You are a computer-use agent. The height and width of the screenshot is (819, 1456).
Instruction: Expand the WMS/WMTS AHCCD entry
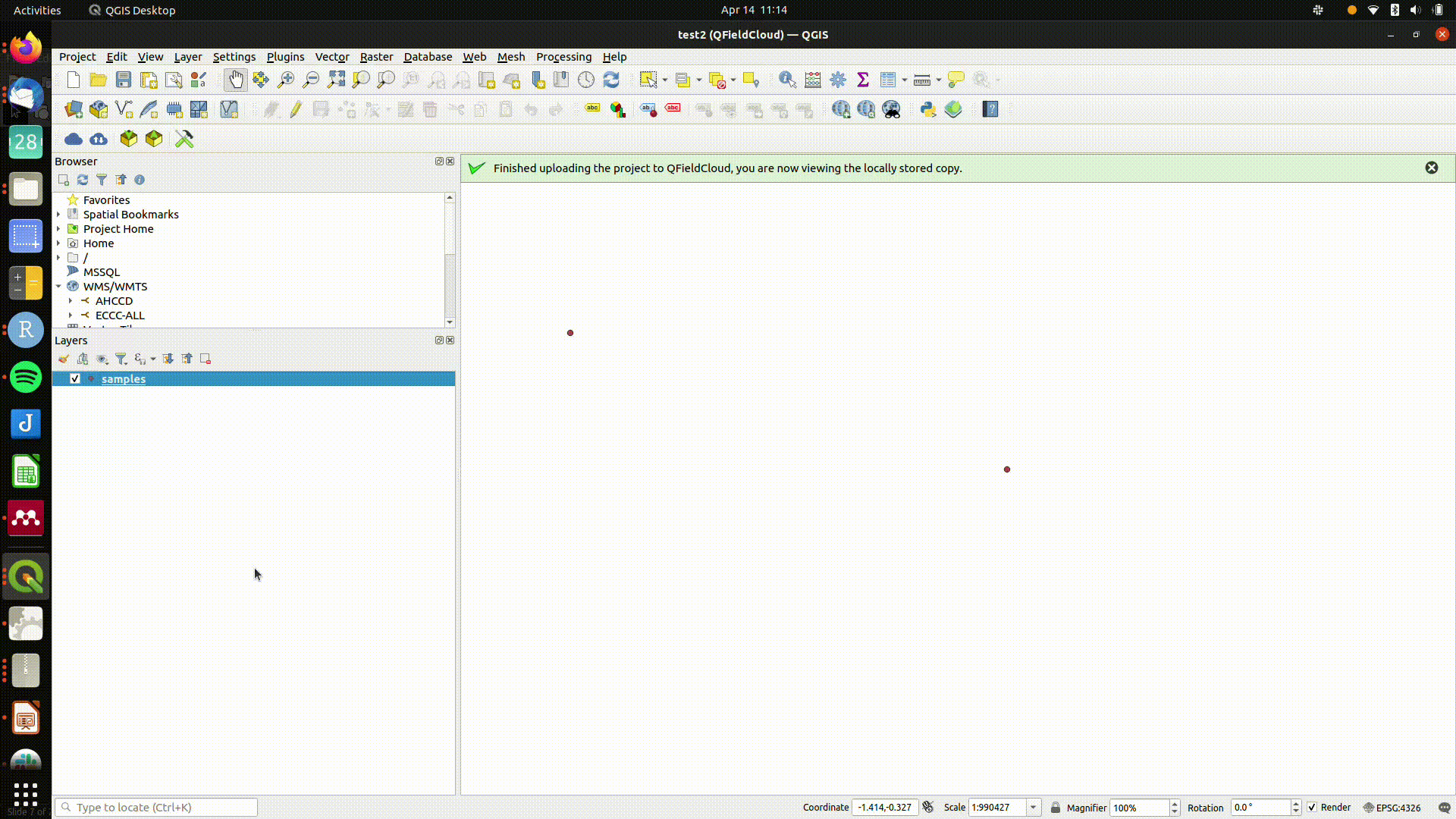[x=71, y=300]
